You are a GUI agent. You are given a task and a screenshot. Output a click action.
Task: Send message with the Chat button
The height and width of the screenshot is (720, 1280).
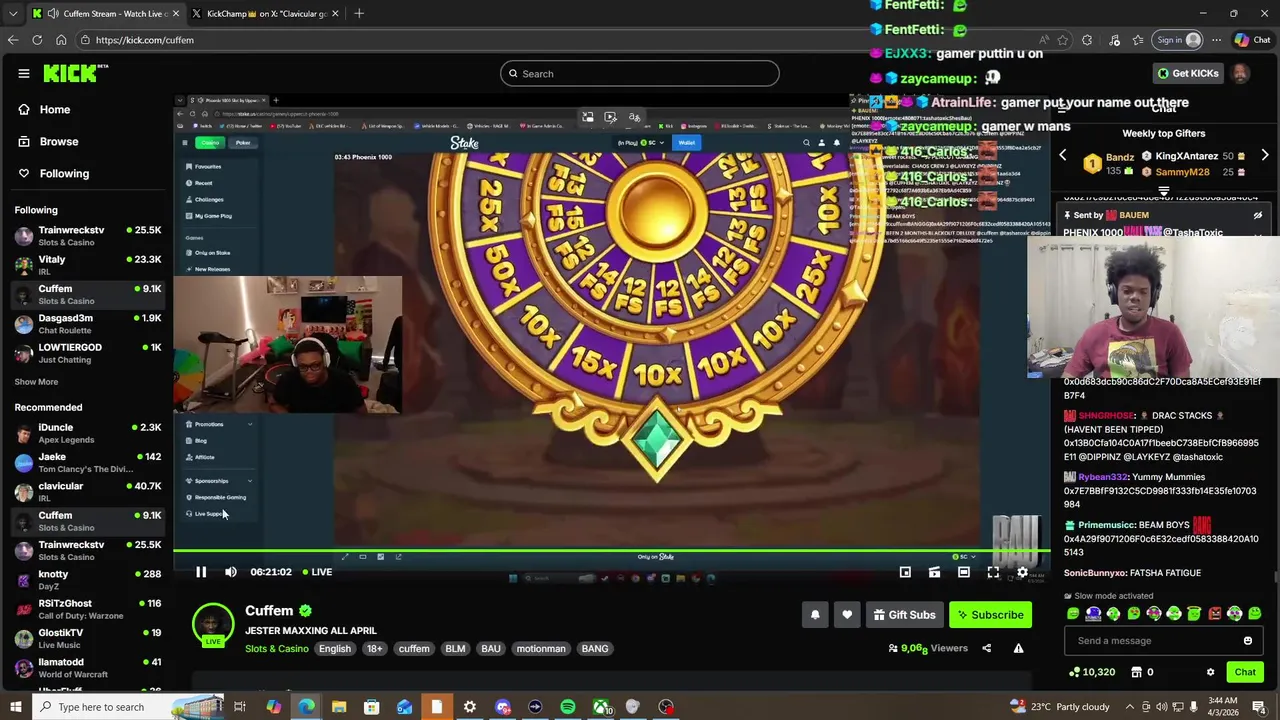tap(1245, 672)
